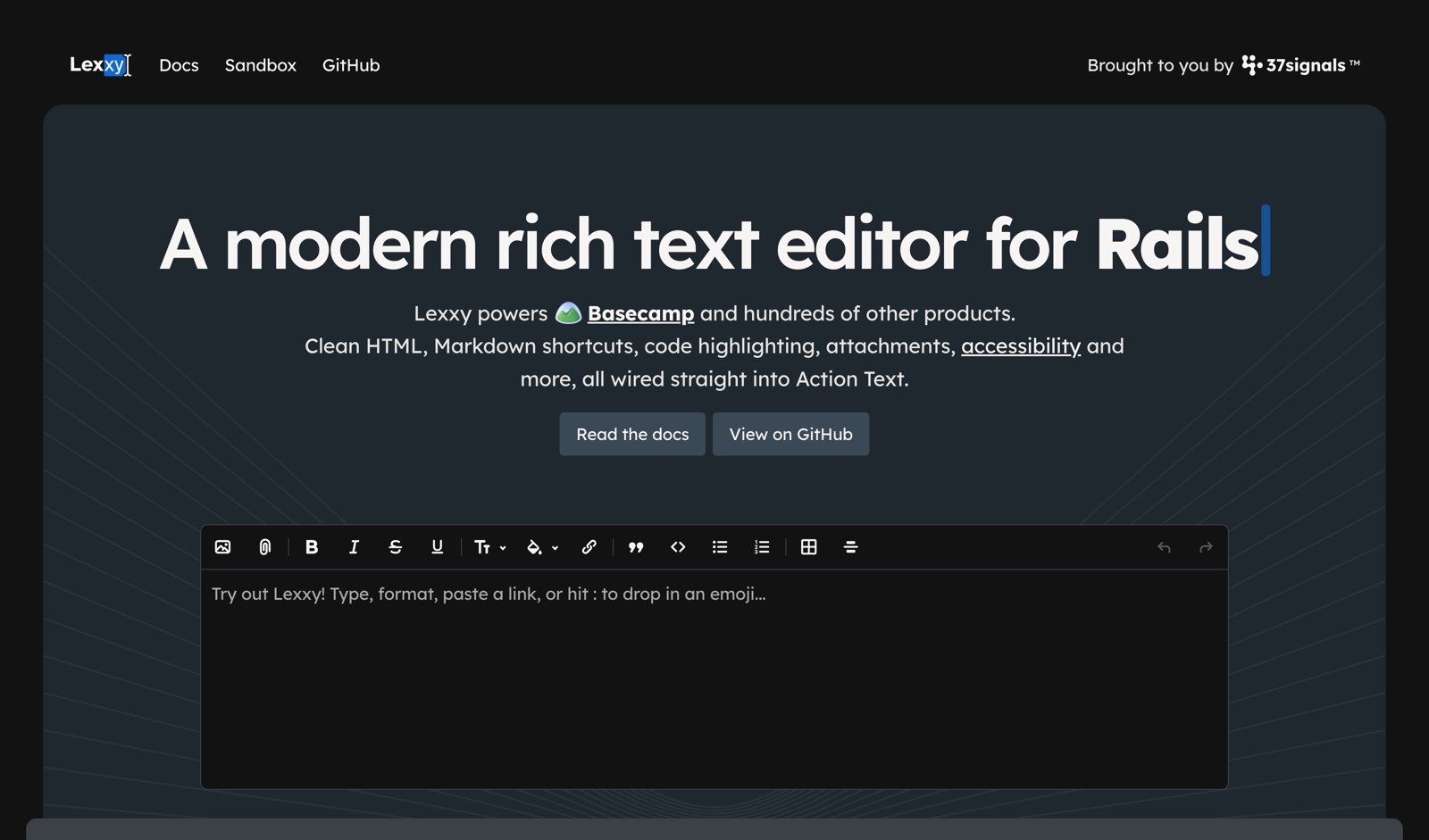Viewport: 1429px width, 840px height.
Task: Click the code block icon
Action: (678, 547)
